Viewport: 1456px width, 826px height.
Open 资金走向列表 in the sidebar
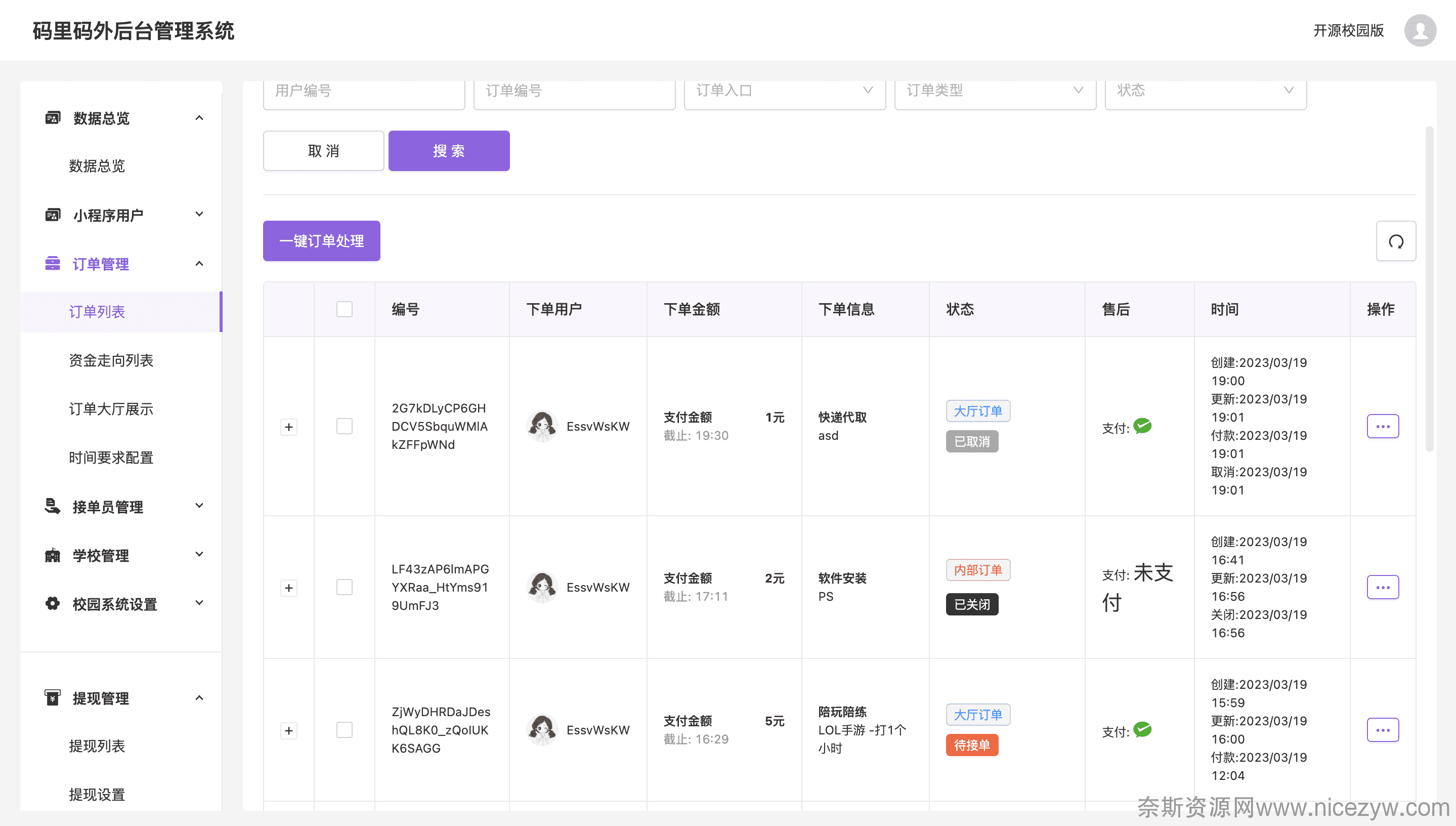[x=111, y=360]
